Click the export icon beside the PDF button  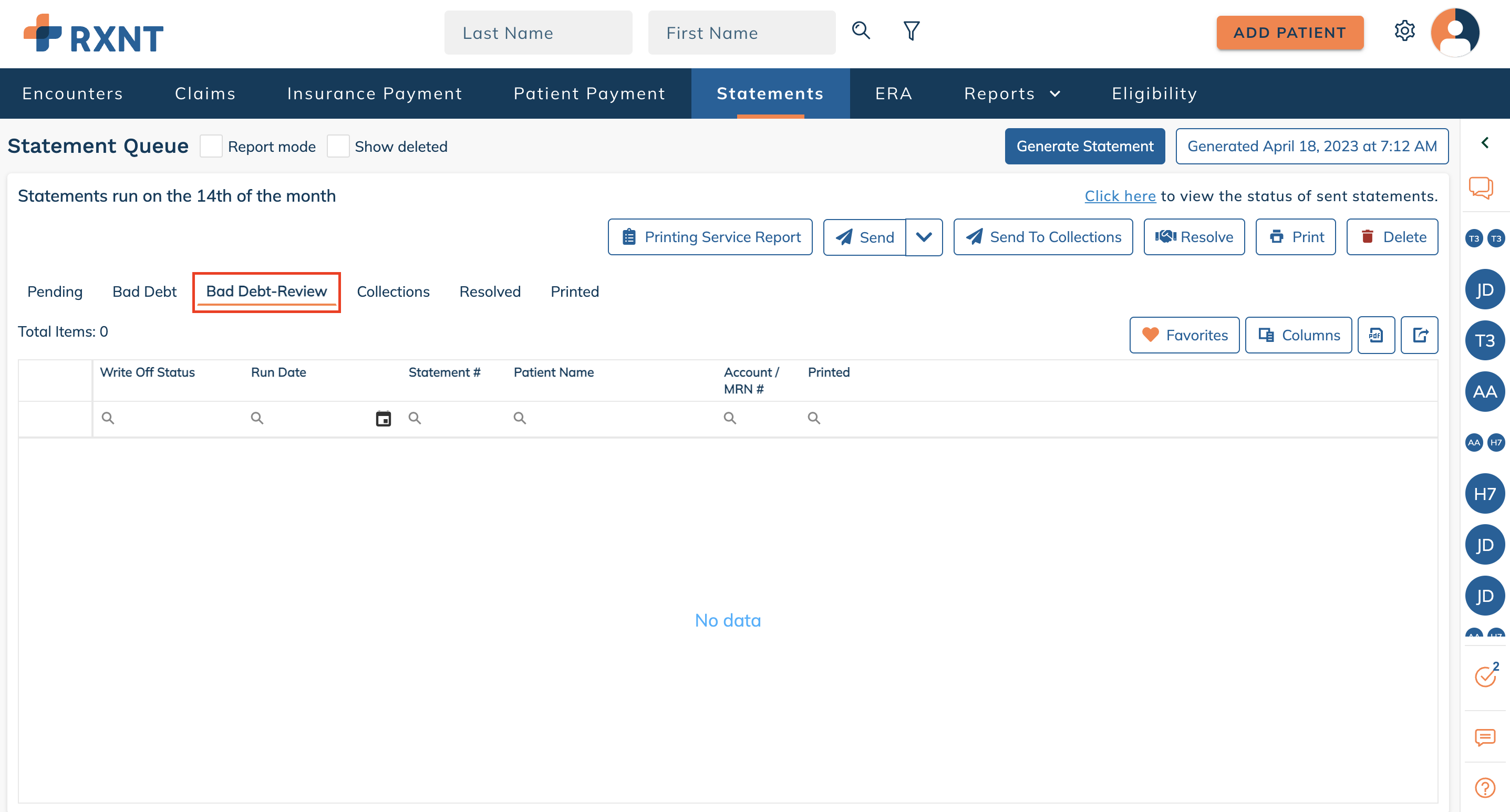click(x=1420, y=335)
